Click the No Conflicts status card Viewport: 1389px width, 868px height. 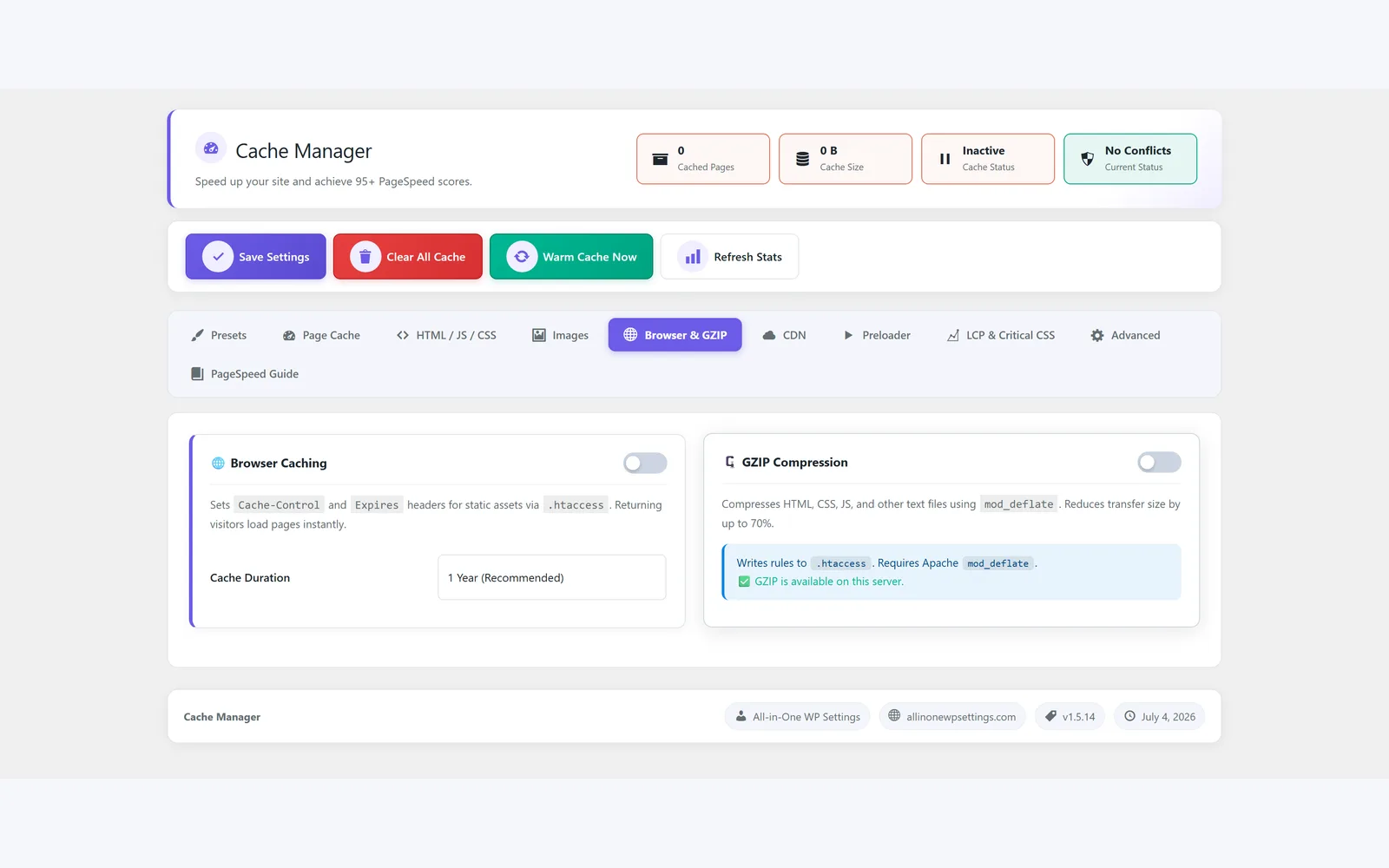pos(1130,159)
